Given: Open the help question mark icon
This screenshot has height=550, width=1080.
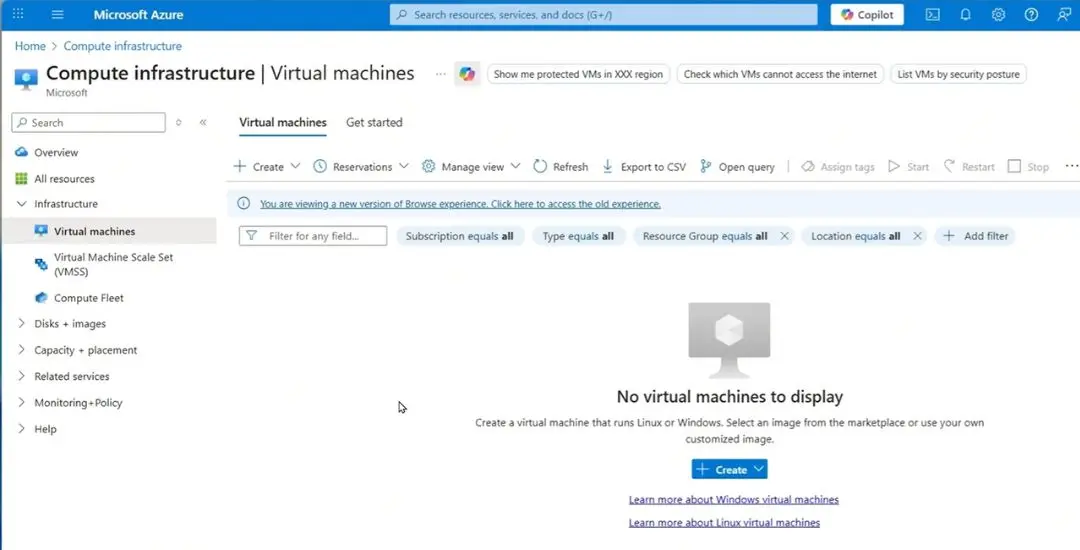Looking at the screenshot, I should pos(1031,14).
